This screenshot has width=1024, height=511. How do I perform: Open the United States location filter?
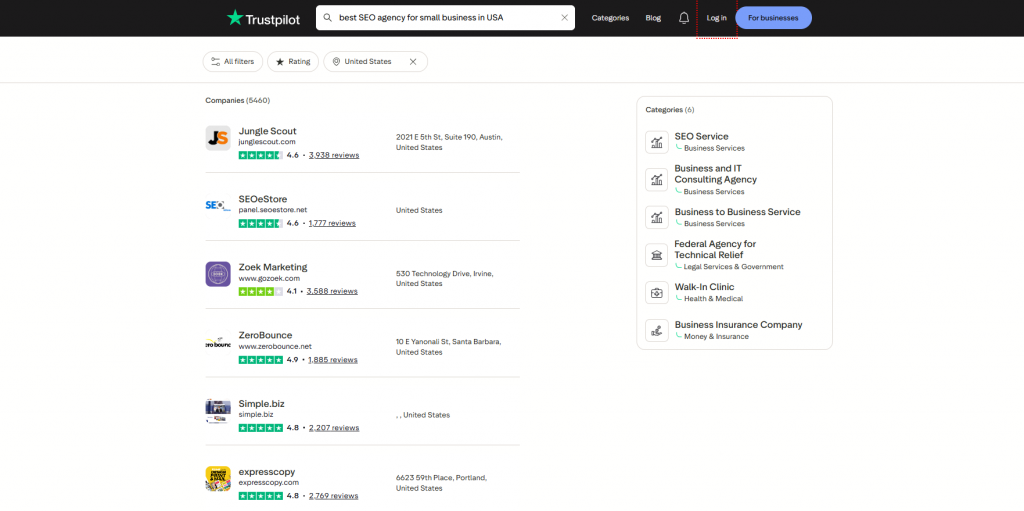368,61
